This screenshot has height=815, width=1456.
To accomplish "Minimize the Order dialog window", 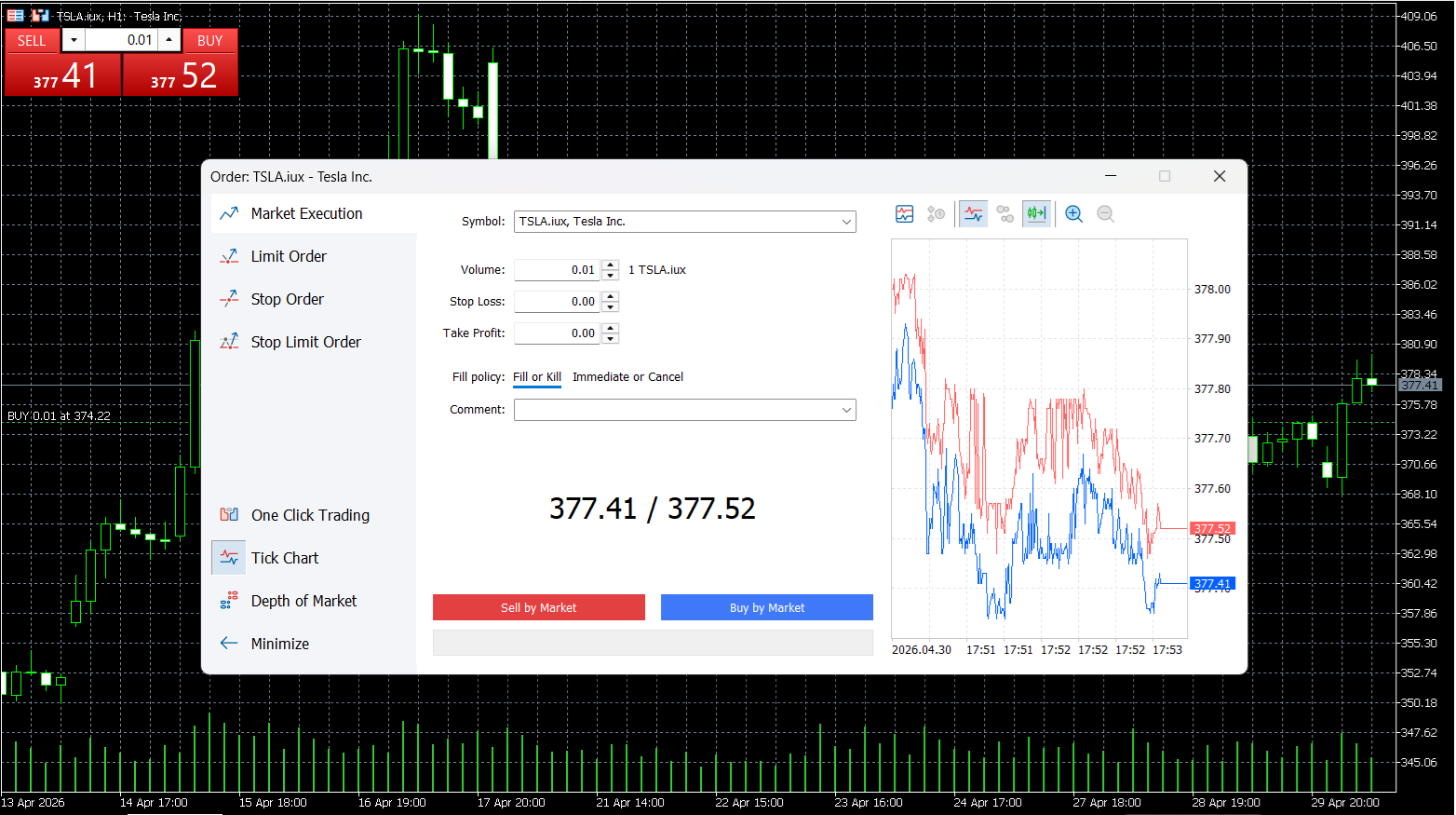I will coord(1111,176).
